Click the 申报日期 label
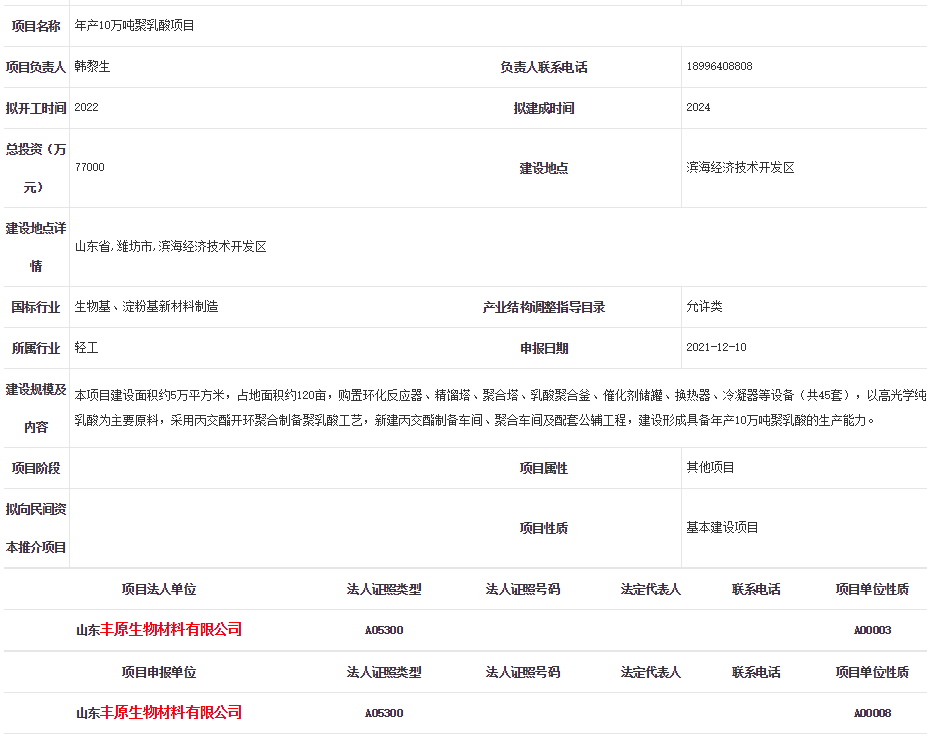 (544, 348)
